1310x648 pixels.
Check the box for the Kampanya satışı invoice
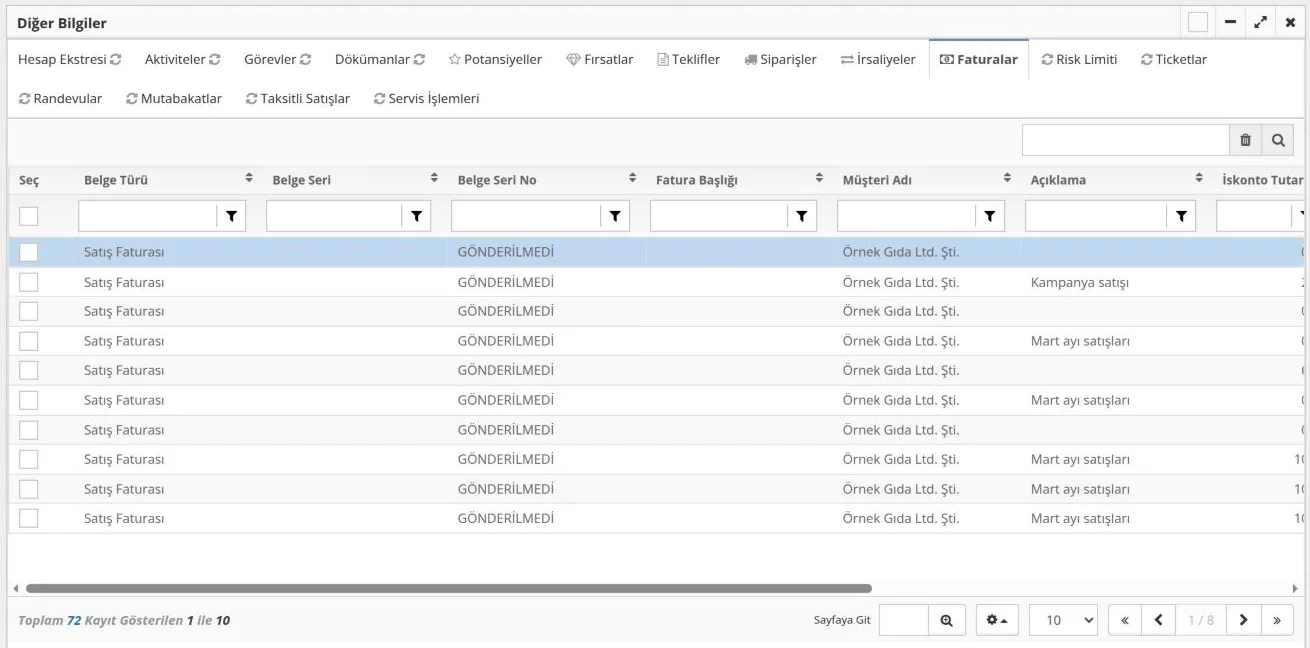point(29,282)
